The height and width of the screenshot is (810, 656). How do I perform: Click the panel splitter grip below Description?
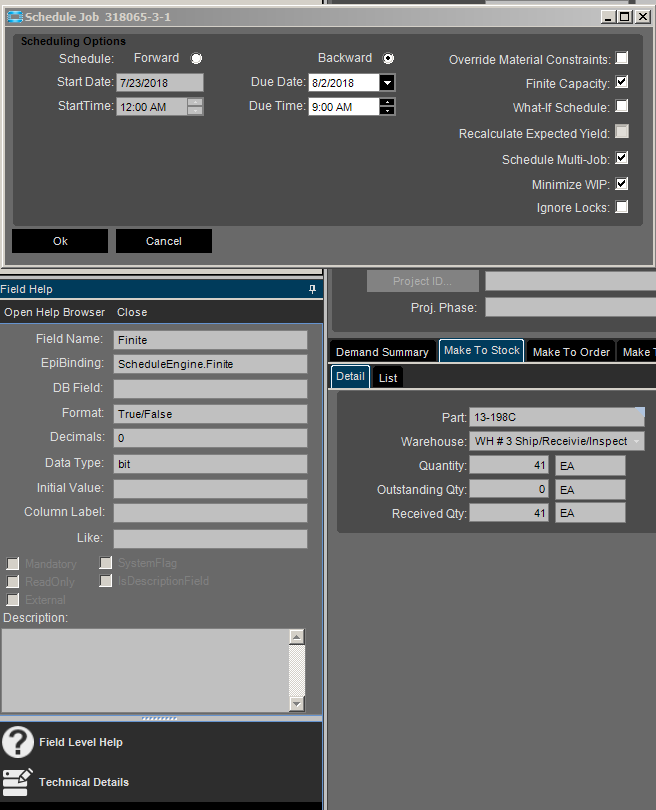(160, 719)
